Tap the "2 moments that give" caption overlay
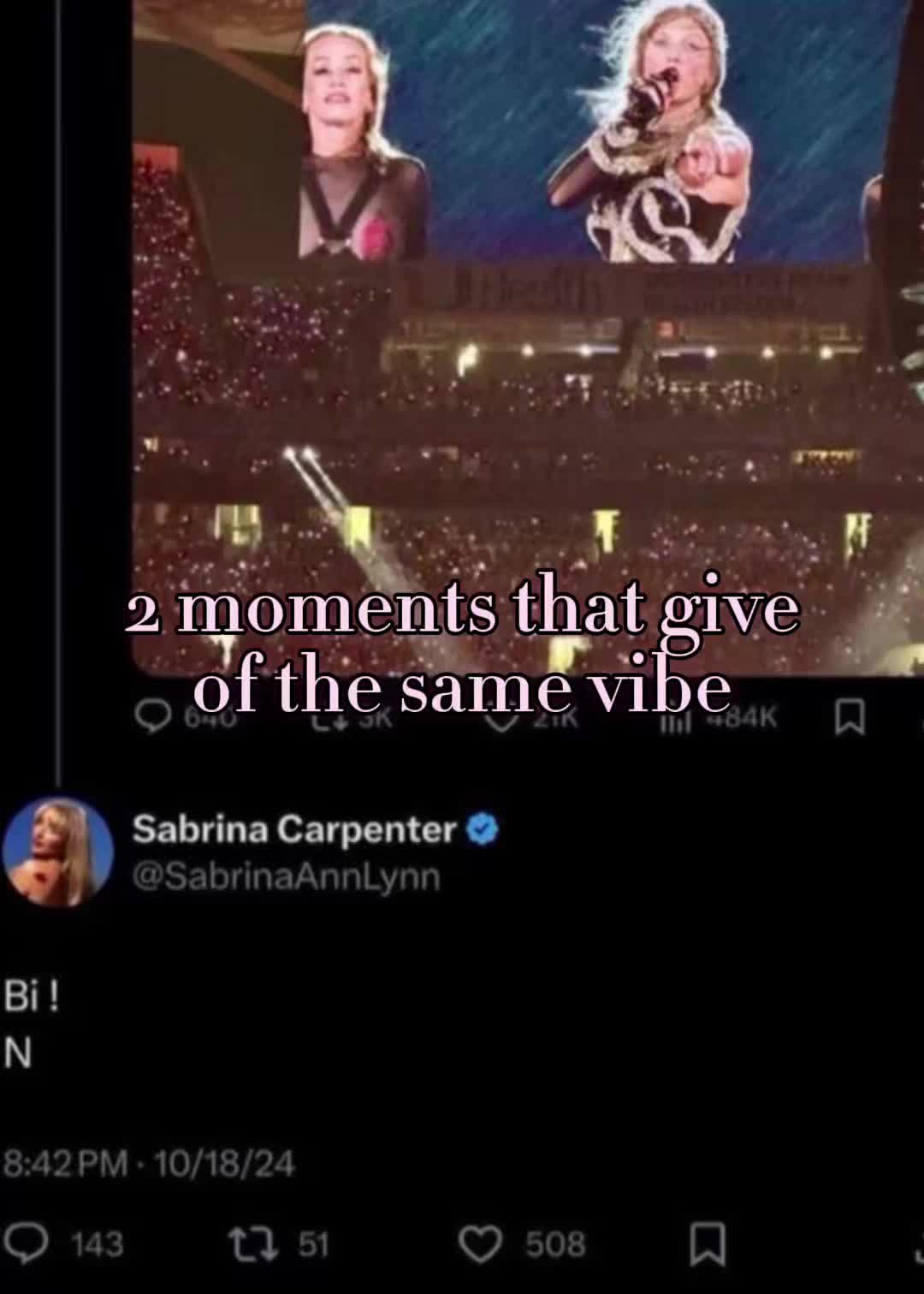 (462, 609)
